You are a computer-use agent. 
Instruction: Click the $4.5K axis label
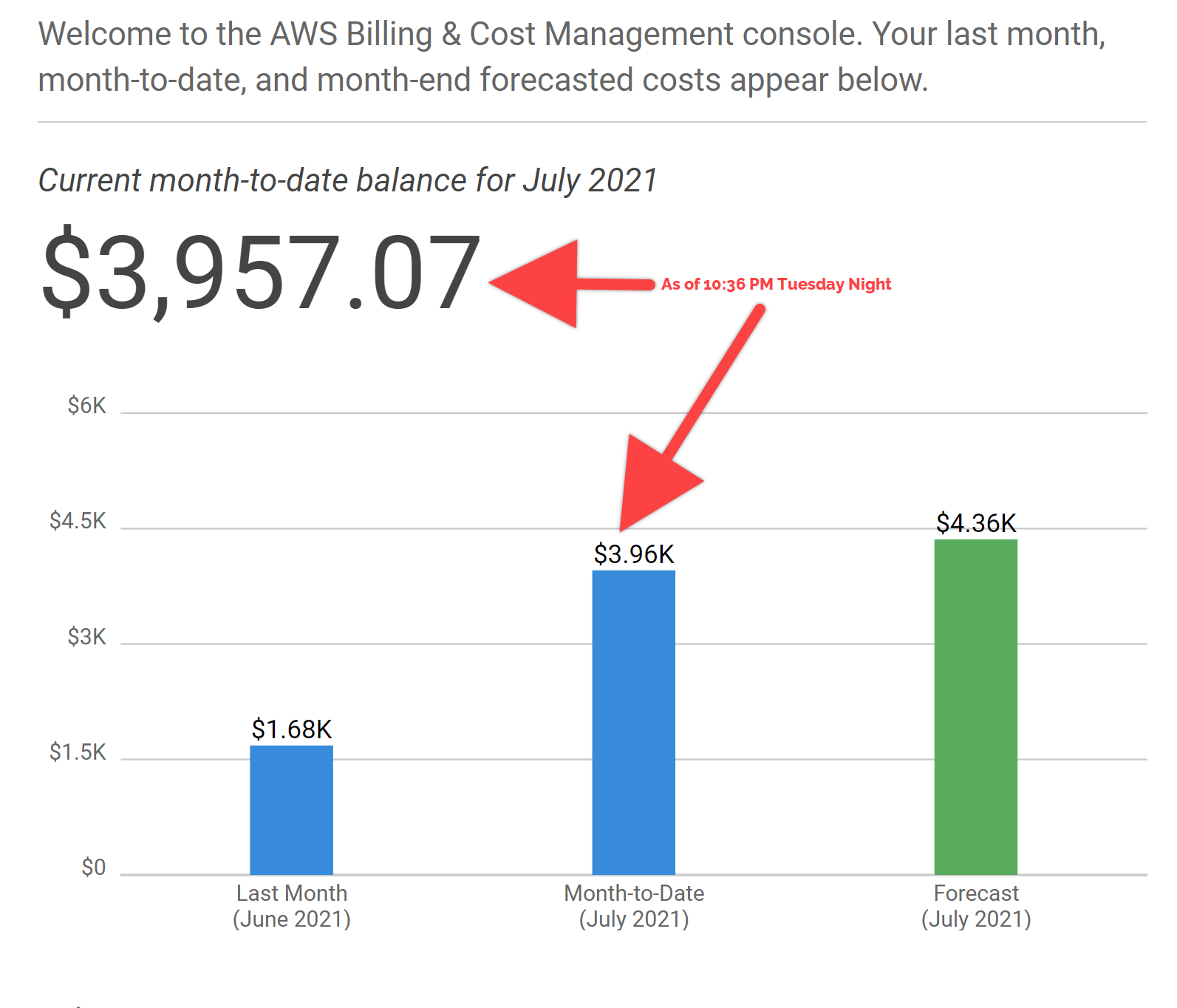pos(78,521)
